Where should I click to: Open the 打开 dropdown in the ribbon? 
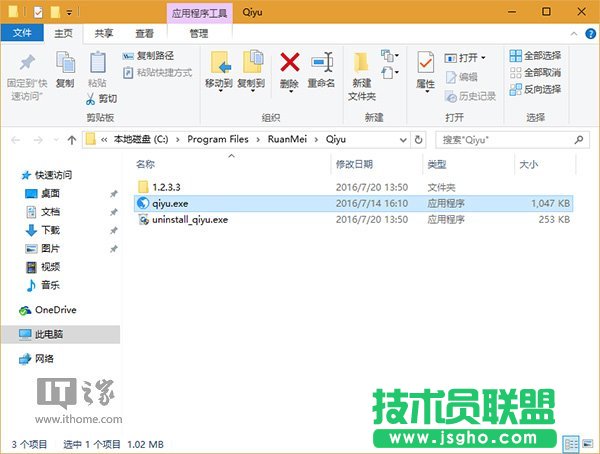(465, 58)
